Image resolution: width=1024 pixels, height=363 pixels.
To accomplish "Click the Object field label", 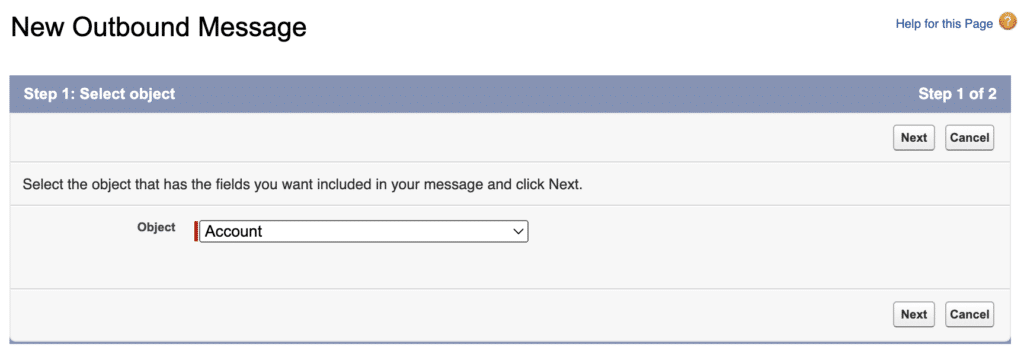I will click(156, 227).
